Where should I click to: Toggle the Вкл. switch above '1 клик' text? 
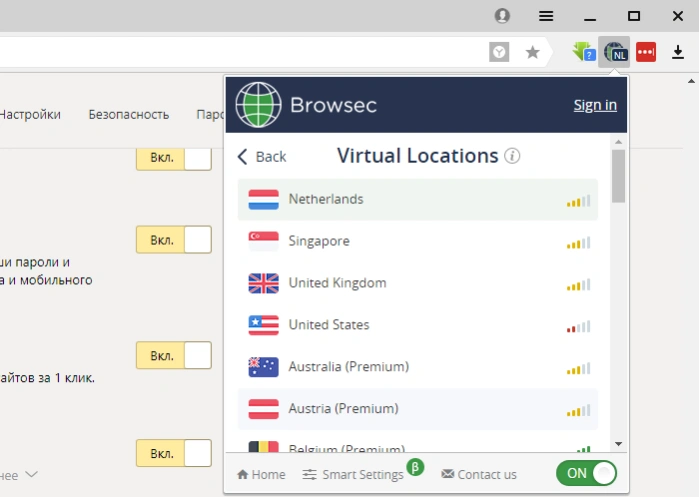174,355
